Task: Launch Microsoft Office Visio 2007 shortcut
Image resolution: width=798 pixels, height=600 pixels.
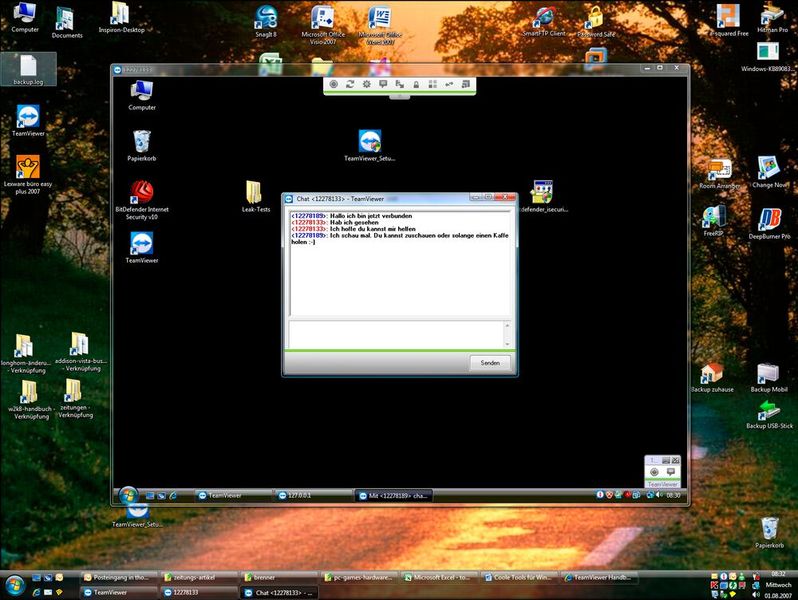Action: [x=323, y=24]
